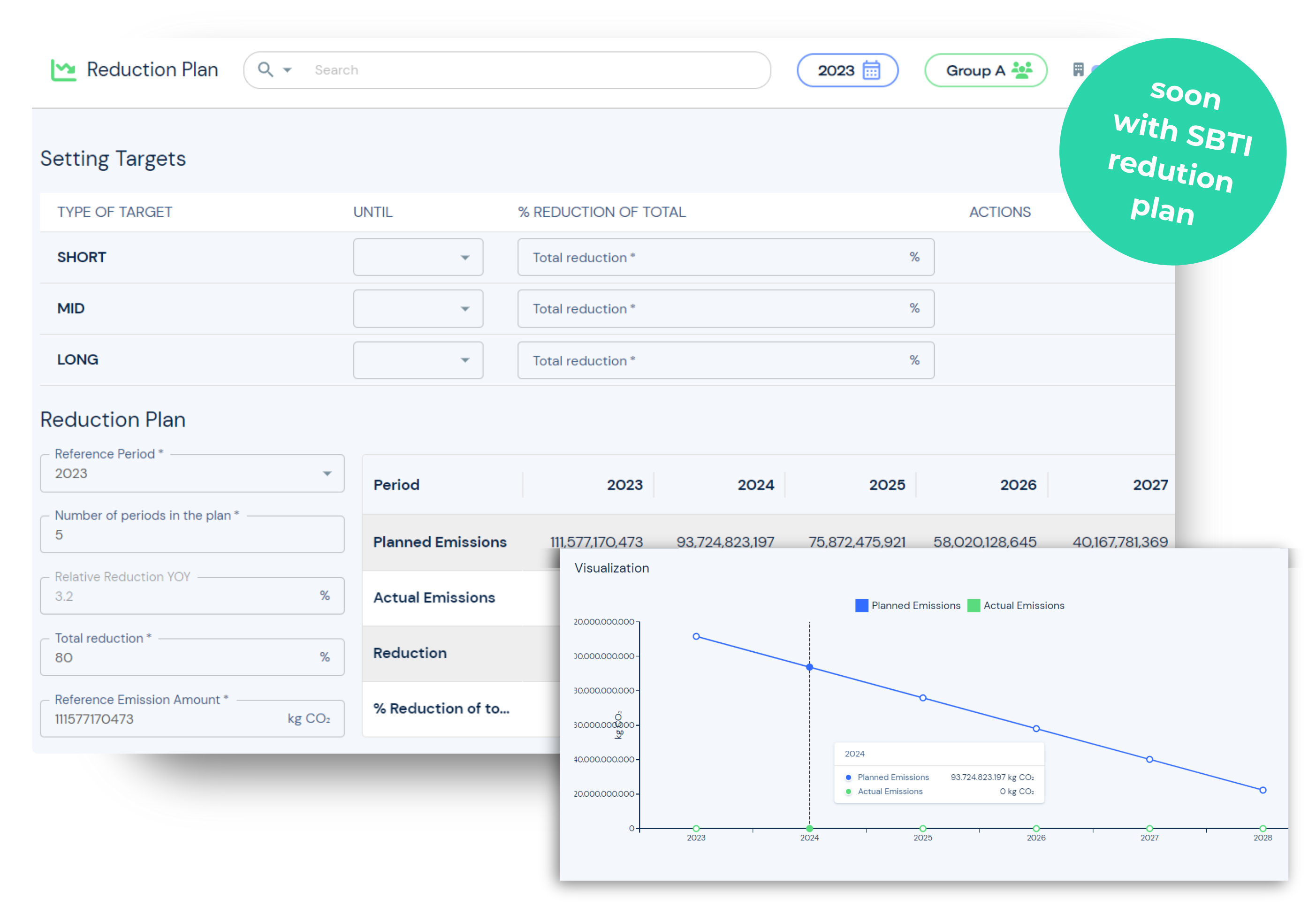Click the 2023 planned emissions data point
Viewport: 1316px width, 915px height.
point(696,636)
